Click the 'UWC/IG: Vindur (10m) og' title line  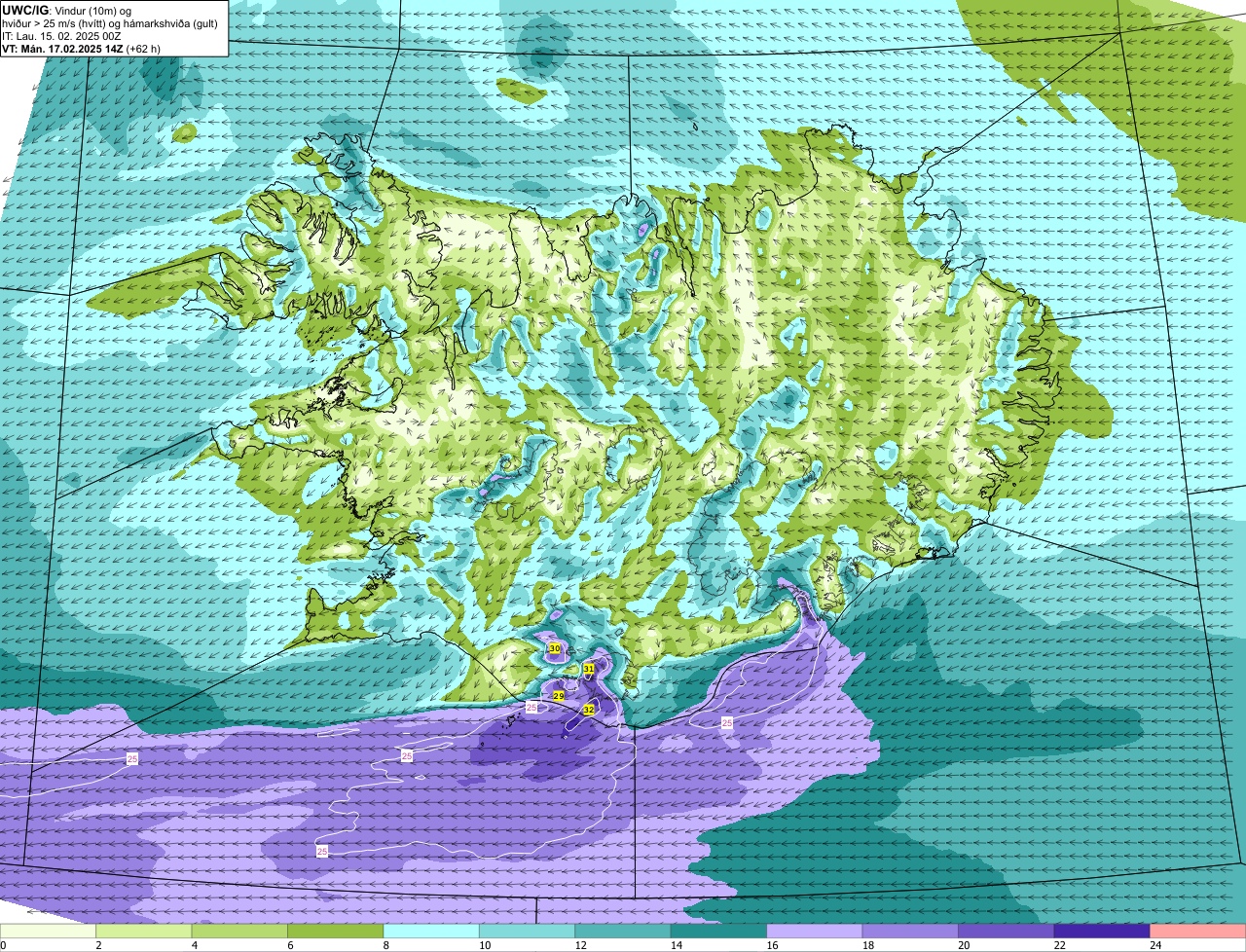click(67, 10)
